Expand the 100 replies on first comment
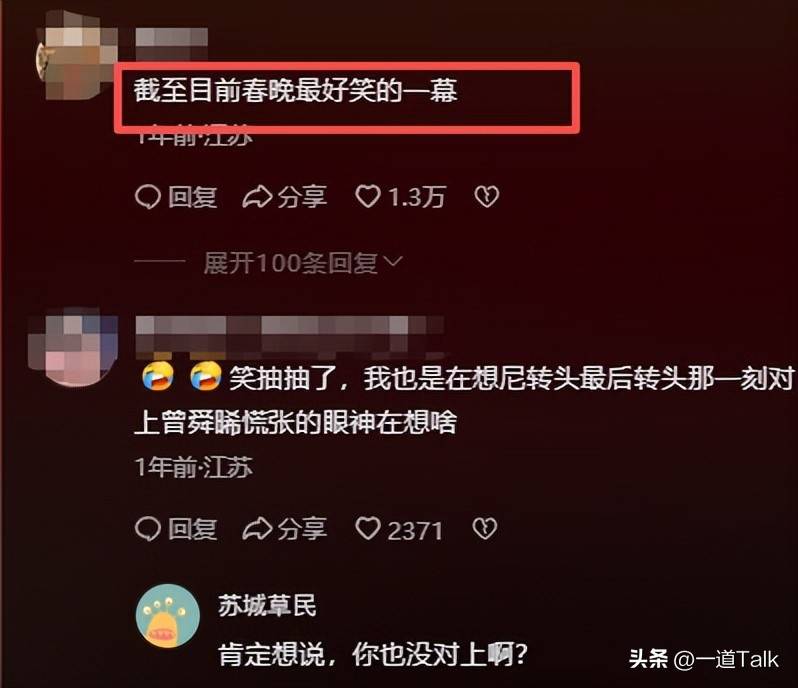 coord(290,263)
